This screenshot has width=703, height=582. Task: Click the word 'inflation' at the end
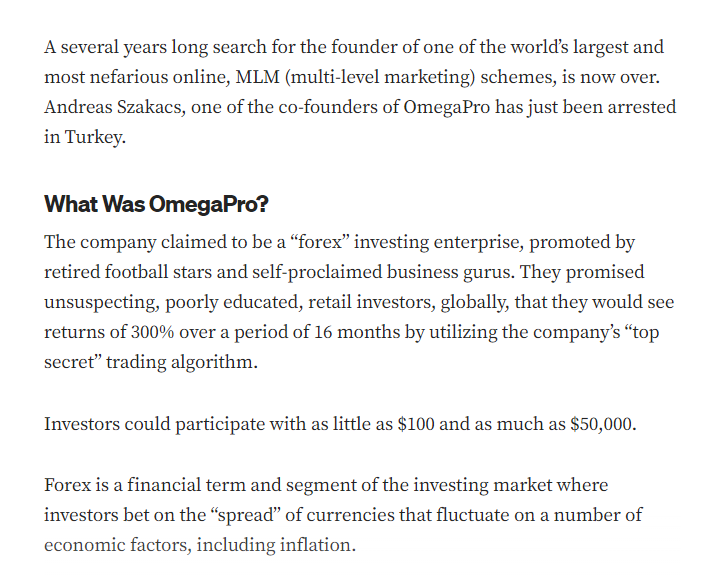coord(317,545)
